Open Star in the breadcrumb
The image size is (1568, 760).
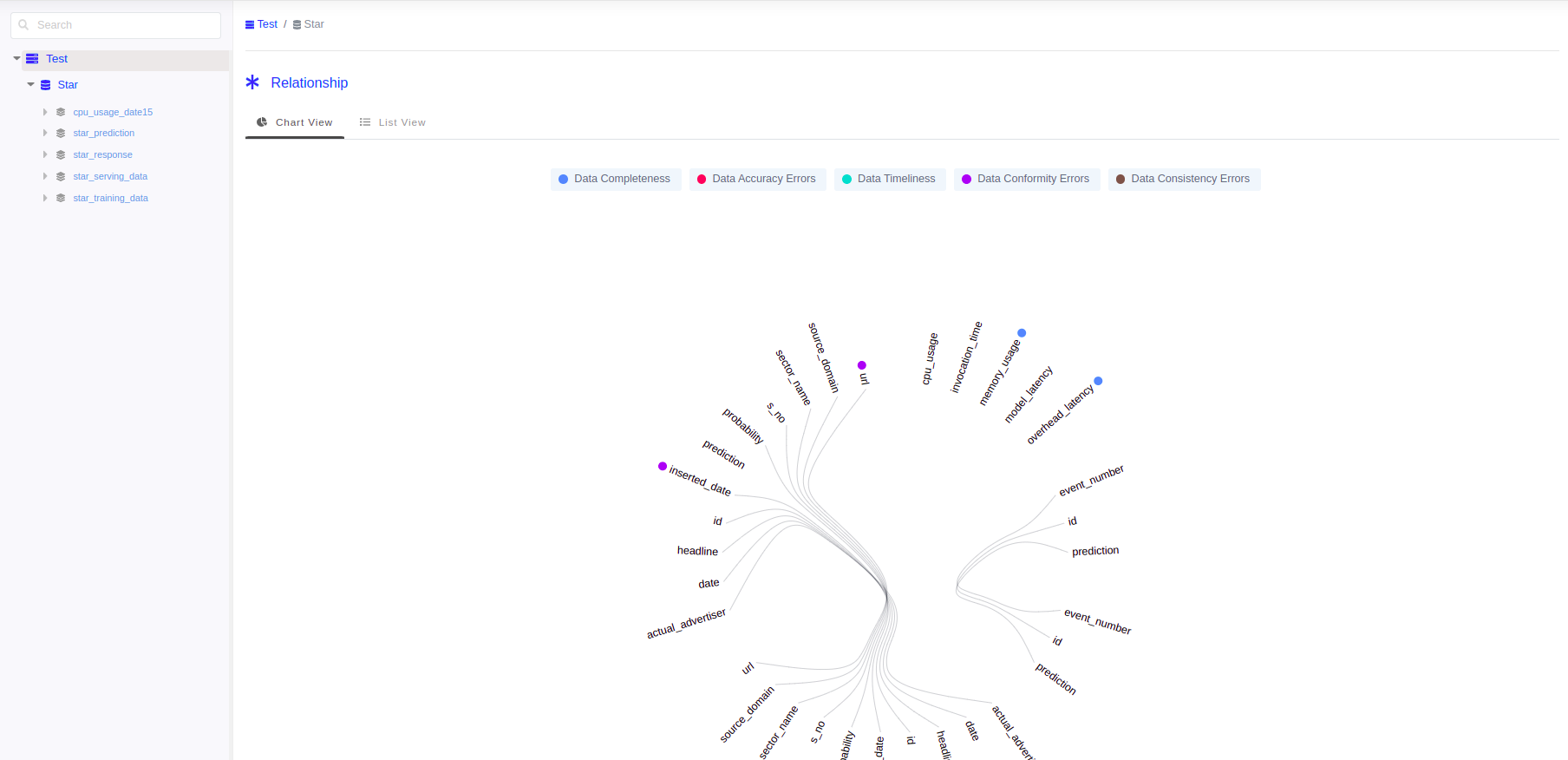[x=314, y=24]
